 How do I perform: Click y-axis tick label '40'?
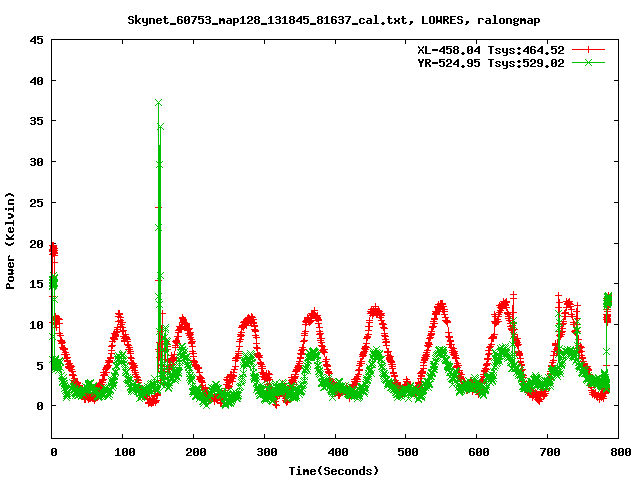coord(36,81)
